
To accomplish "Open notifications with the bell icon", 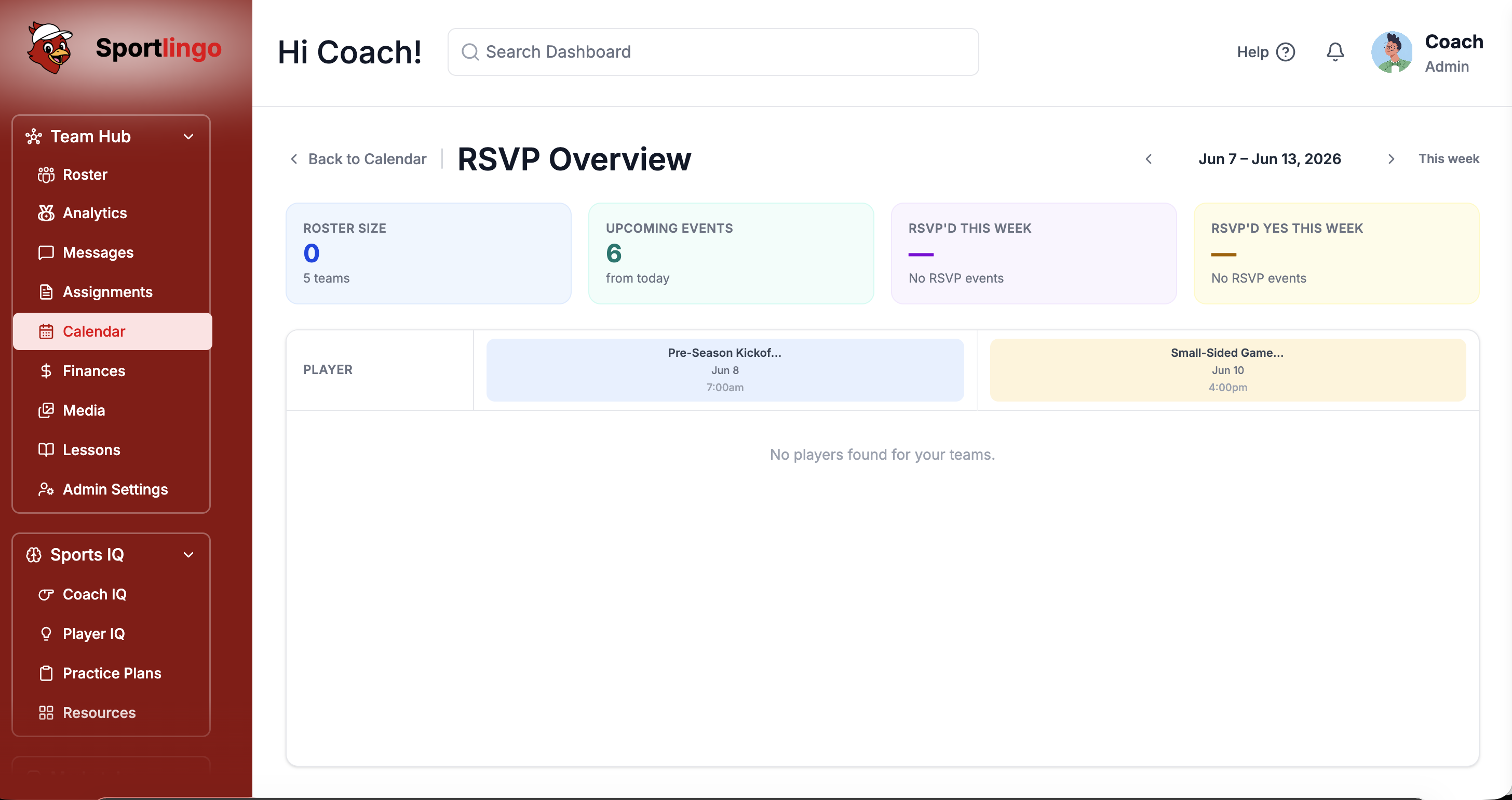I will click(x=1335, y=52).
